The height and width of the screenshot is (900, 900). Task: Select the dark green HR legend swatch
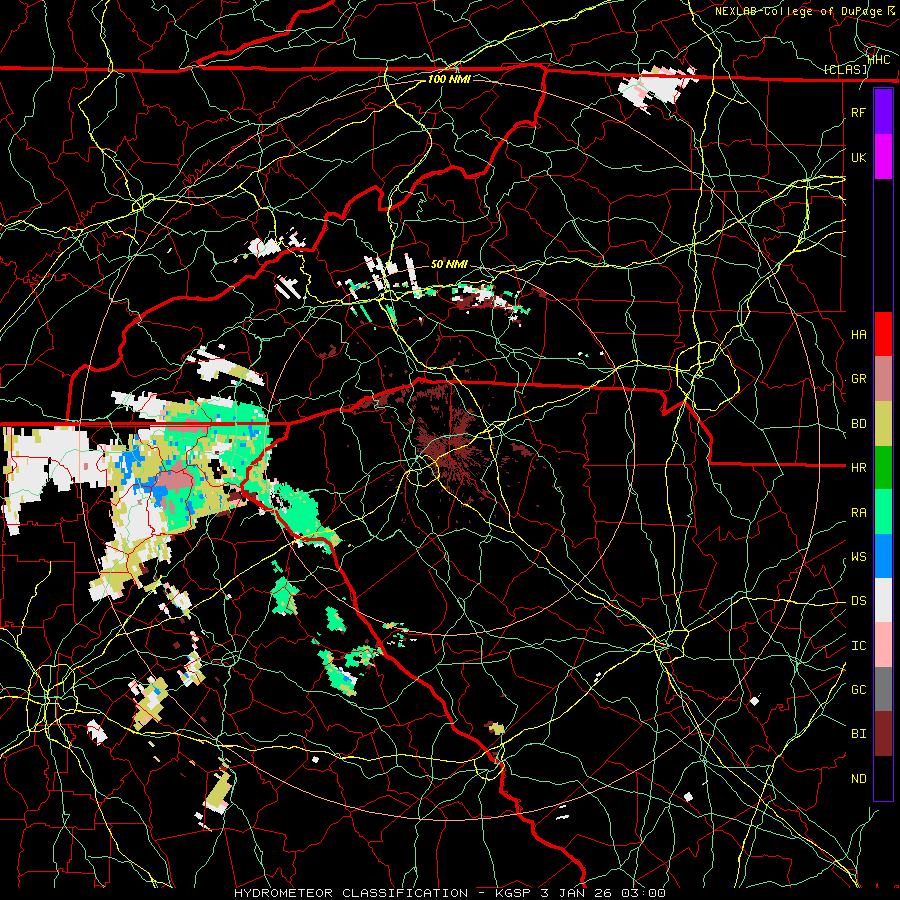coord(883,468)
